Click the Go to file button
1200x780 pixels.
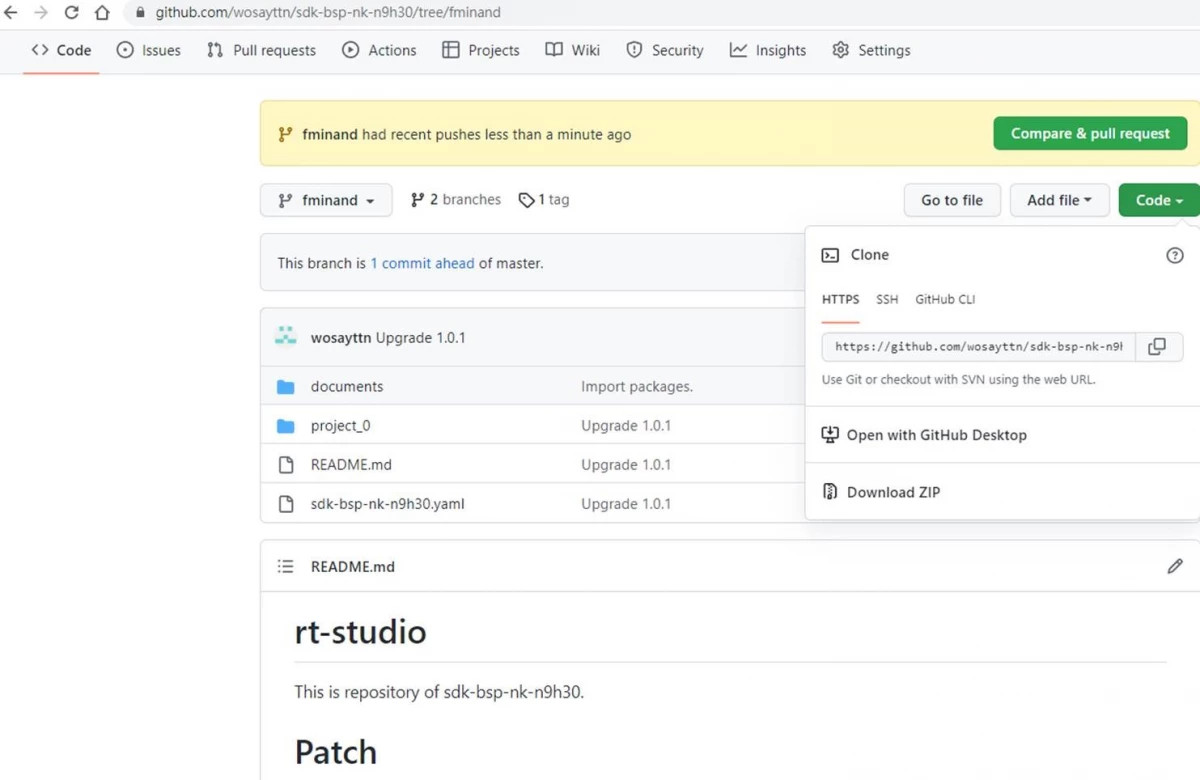[952, 200]
